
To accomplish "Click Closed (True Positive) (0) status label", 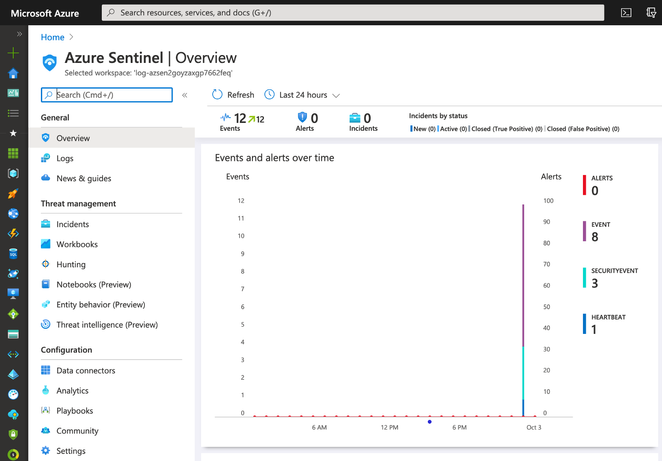I will (x=507, y=129).
